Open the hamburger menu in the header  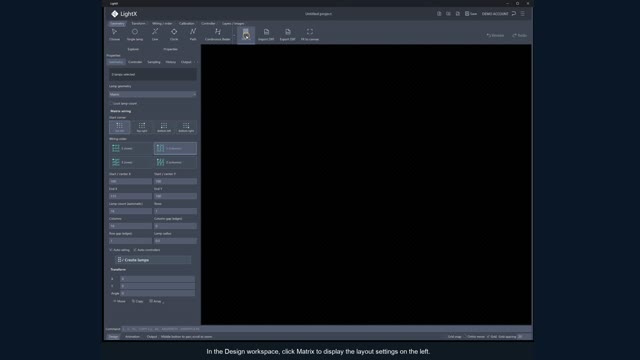[x=522, y=13]
